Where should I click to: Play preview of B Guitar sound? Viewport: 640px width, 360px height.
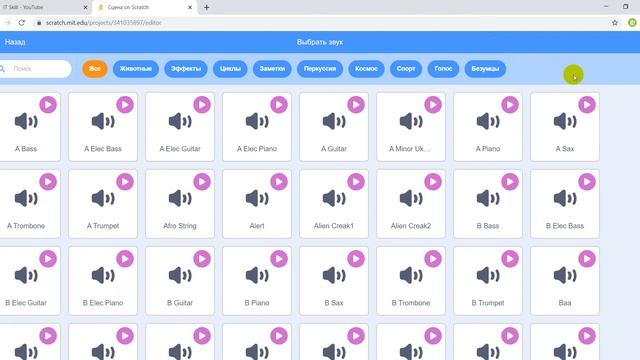[202, 259]
